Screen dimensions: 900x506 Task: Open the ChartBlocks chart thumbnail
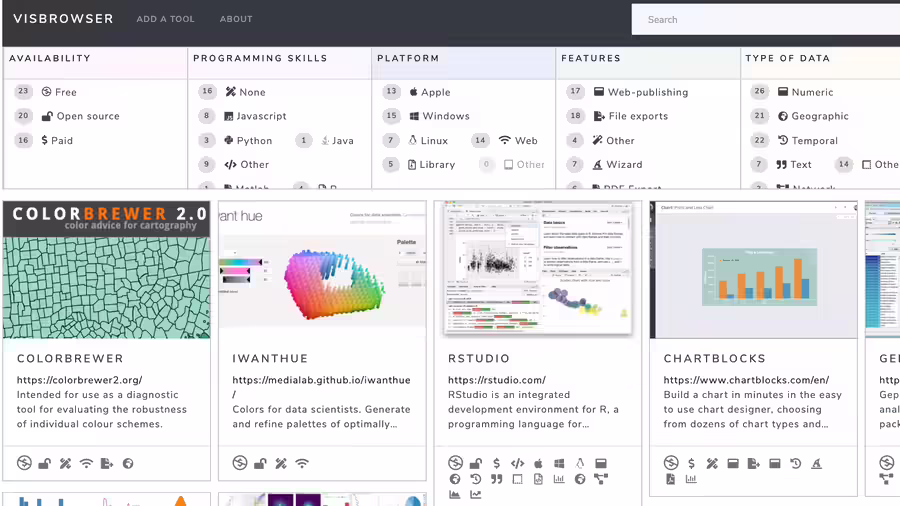[x=754, y=270]
